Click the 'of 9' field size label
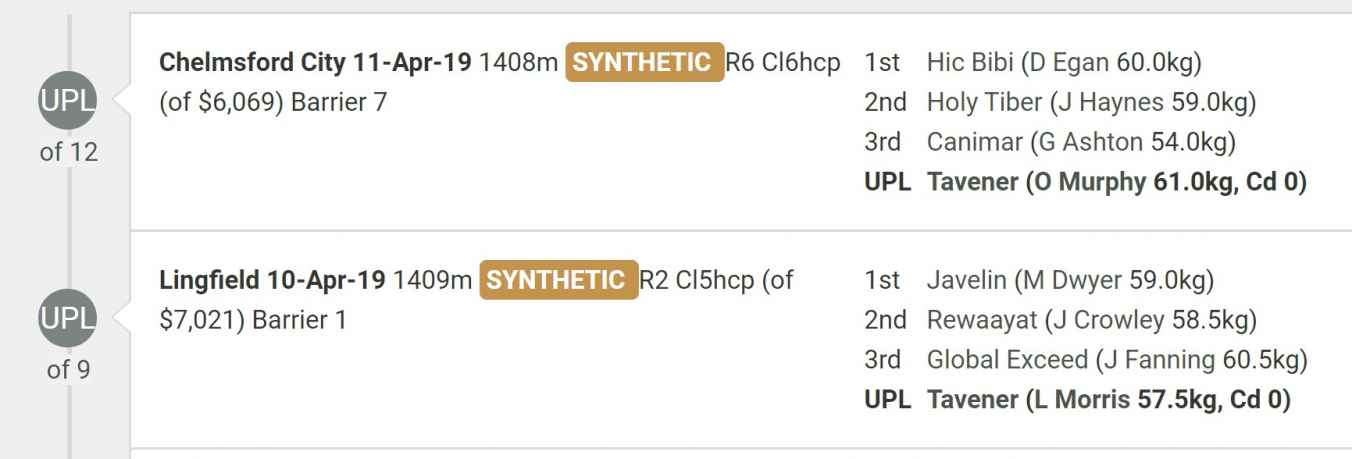 click(68, 370)
